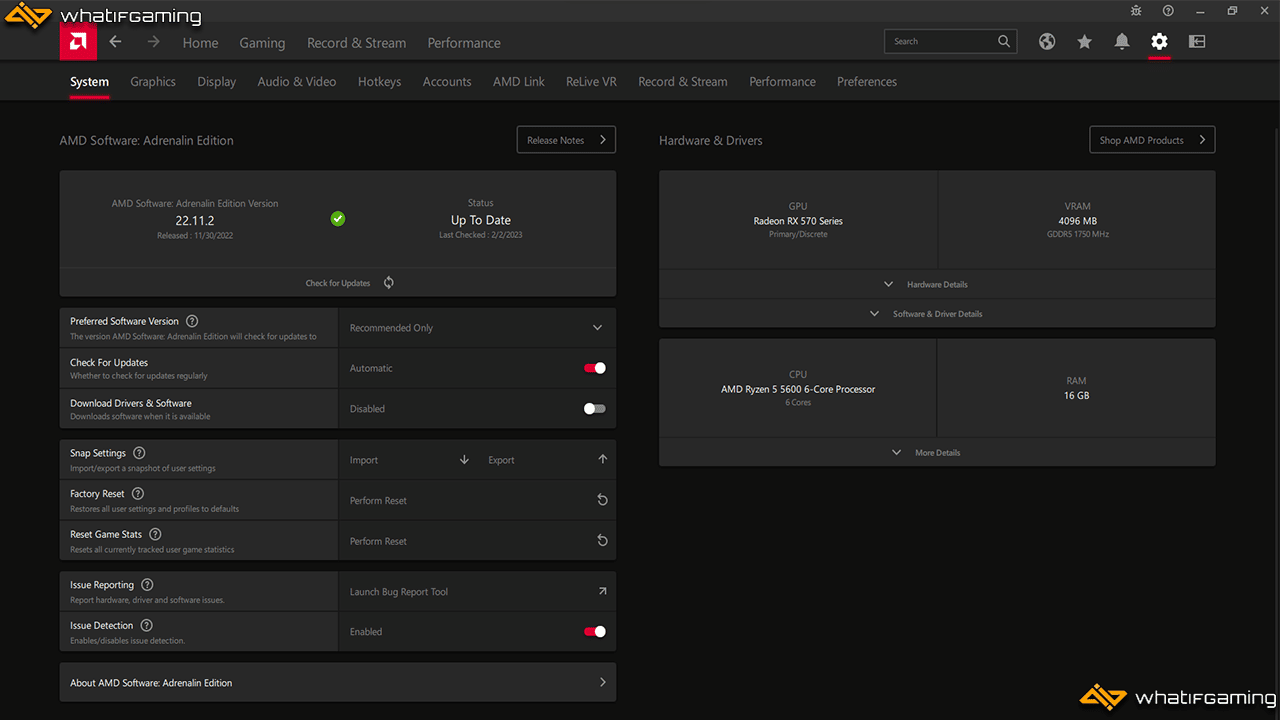Expand CPU More Details section
The image size is (1280, 720).
tap(937, 452)
